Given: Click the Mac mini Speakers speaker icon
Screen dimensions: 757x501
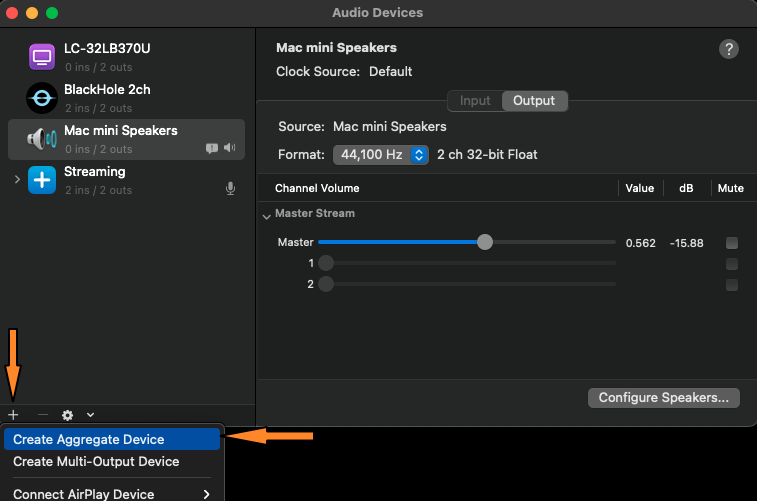Looking at the screenshot, I should point(42,139).
